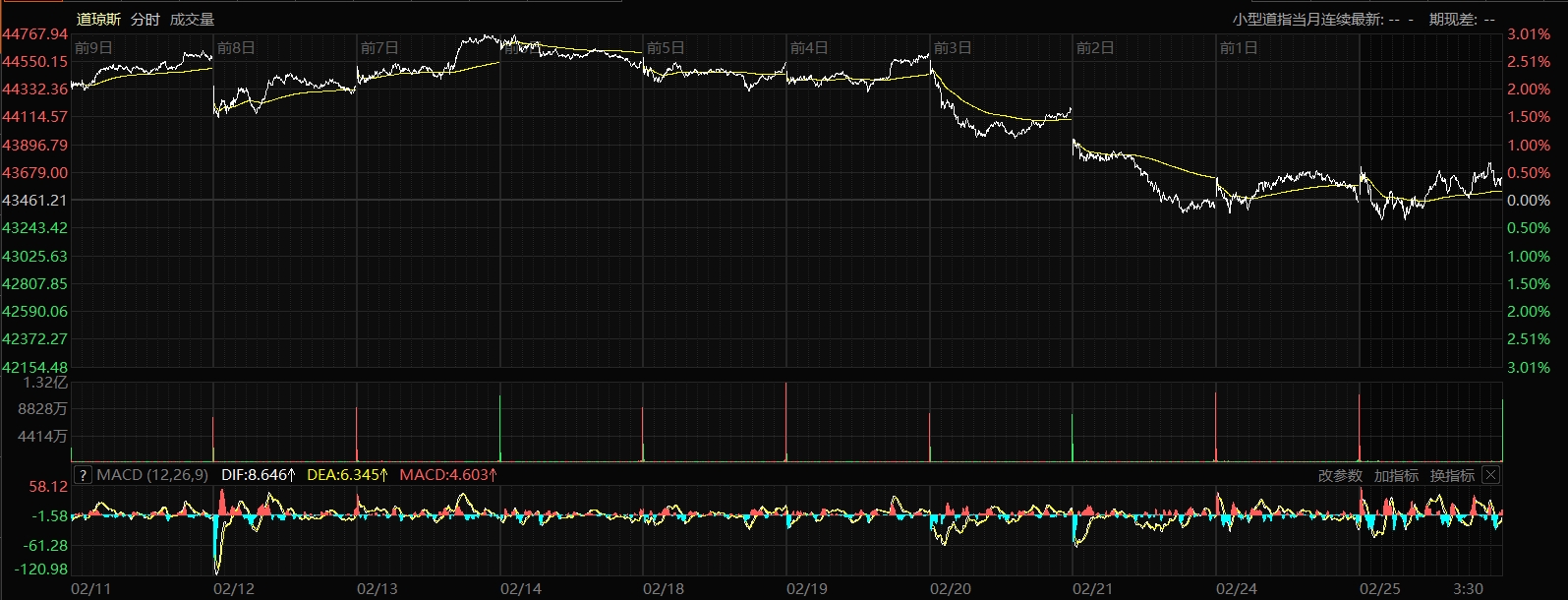This screenshot has width=1568, height=600.
Task: Click the 43896.79 price label
Action: (34, 145)
